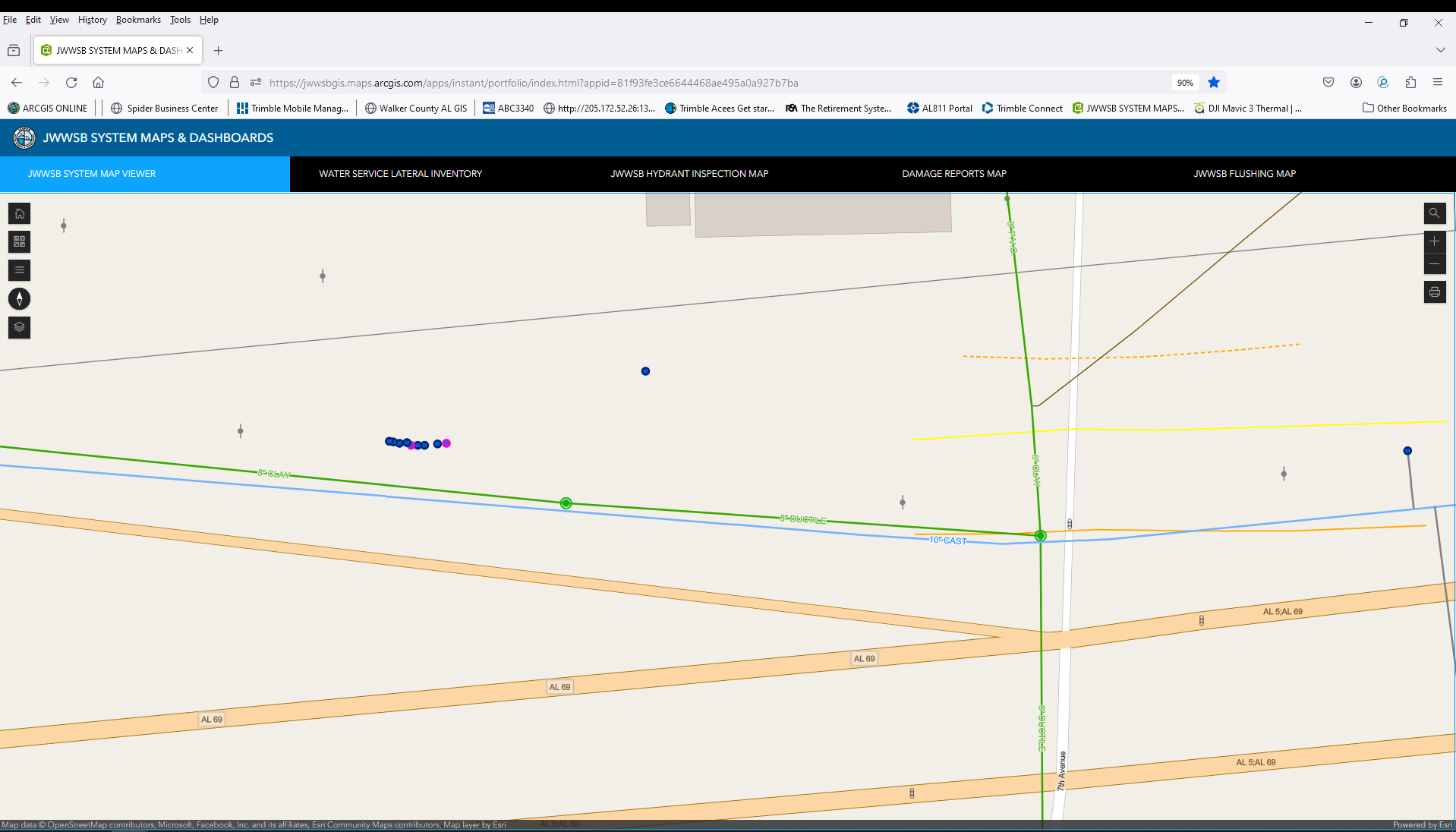This screenshot has height=832, width=1456.
Task: Open the map search magnifier icon
Action: pos(1435,213)
